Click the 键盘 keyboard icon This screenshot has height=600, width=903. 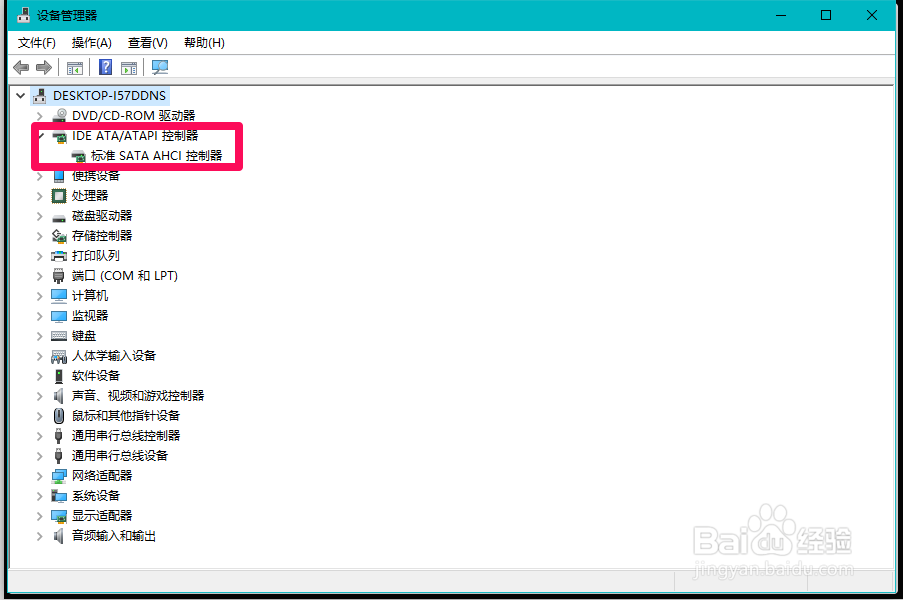tap(59, 336)
